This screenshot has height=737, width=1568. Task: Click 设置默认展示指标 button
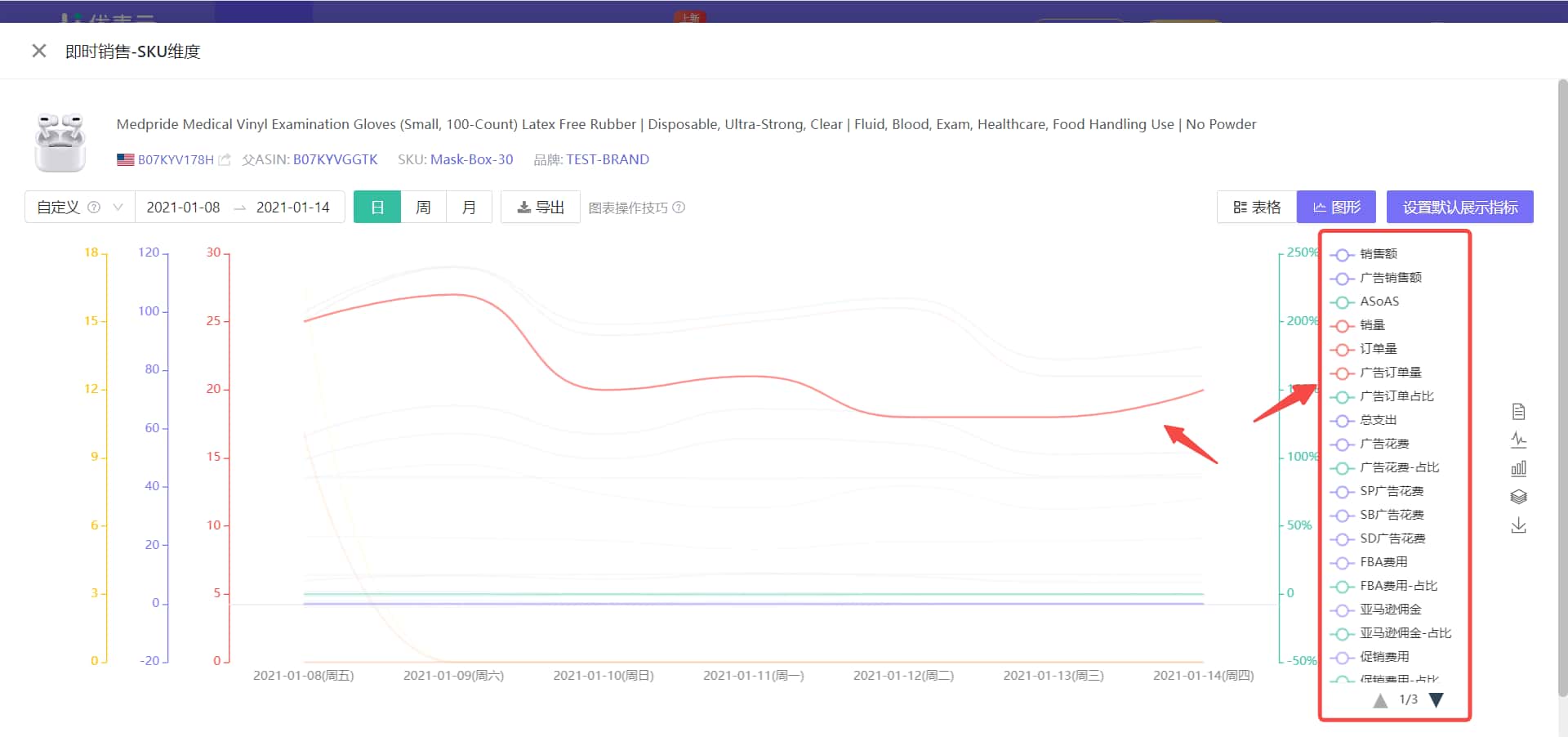[1459, 208]
